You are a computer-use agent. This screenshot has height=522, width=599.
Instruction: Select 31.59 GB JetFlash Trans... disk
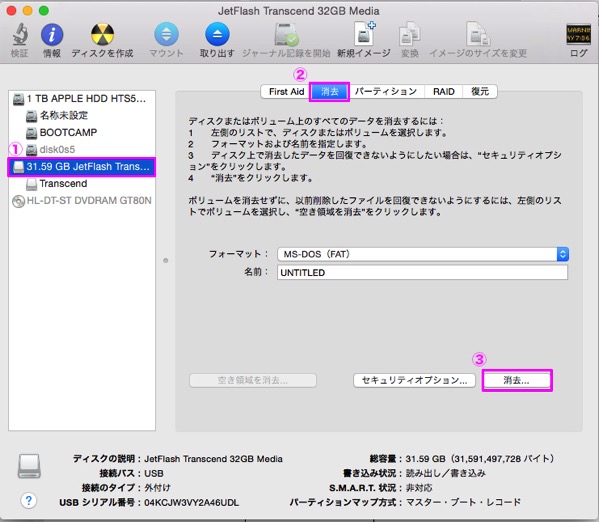pyautogui.click(x=82, y=167)
